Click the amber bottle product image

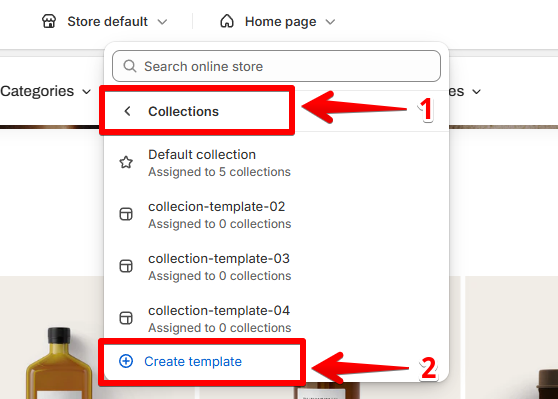tap(59, 363)
